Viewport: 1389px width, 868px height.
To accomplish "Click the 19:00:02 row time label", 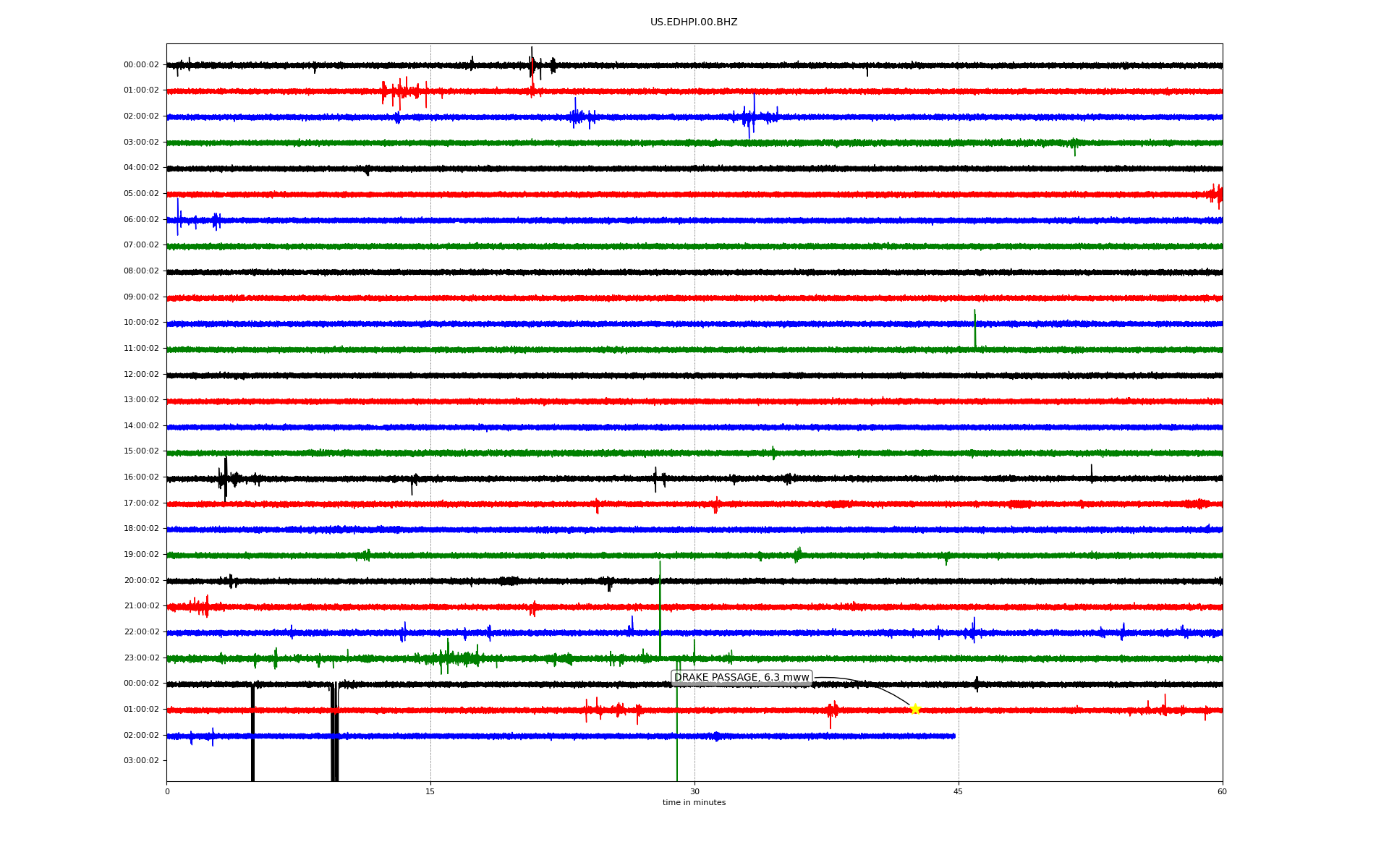I will tap(141, 555).
